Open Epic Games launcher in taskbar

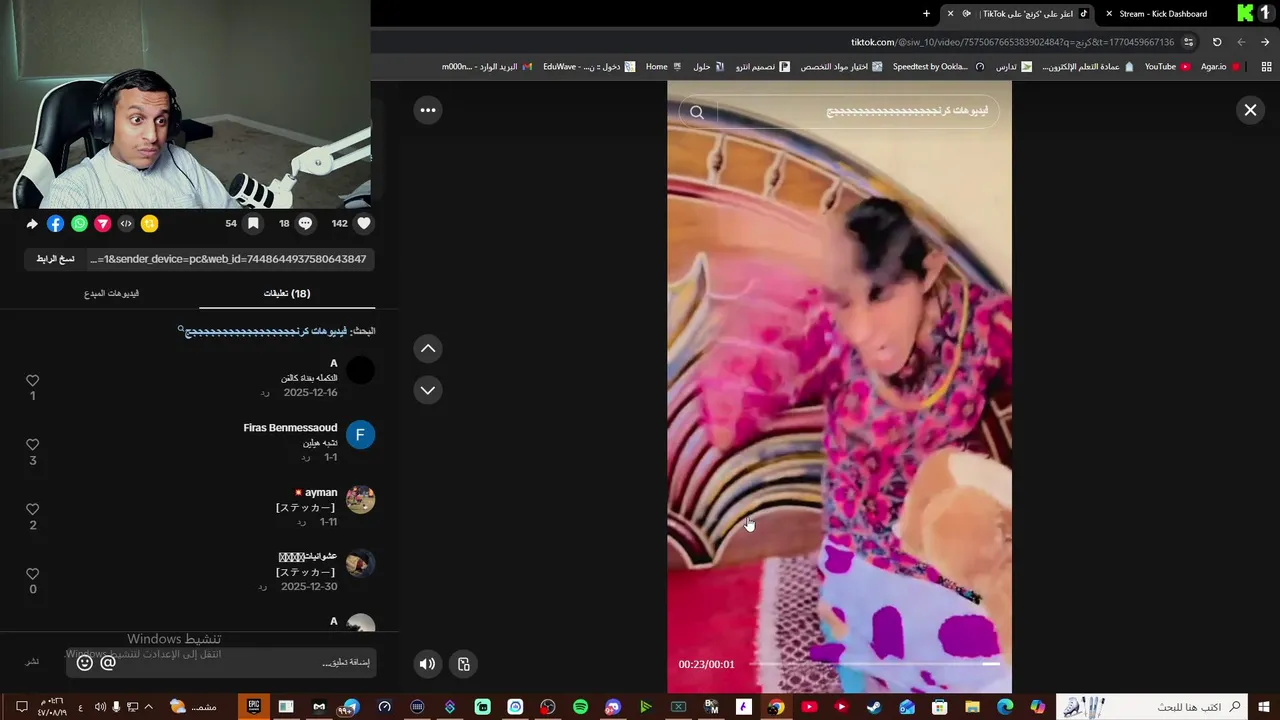pos(254,707)
